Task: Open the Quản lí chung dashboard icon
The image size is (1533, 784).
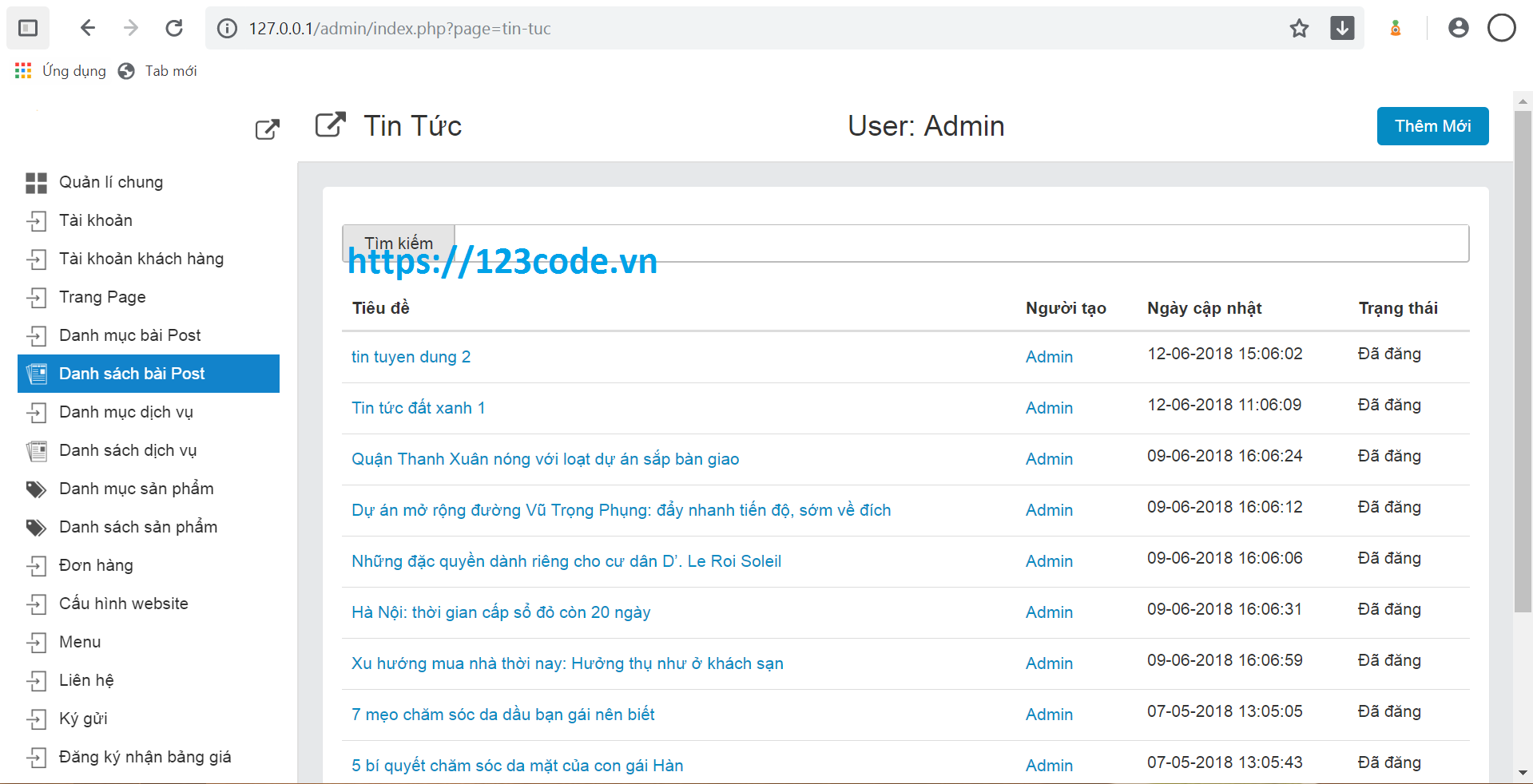Action: click(x=36, y=182)
